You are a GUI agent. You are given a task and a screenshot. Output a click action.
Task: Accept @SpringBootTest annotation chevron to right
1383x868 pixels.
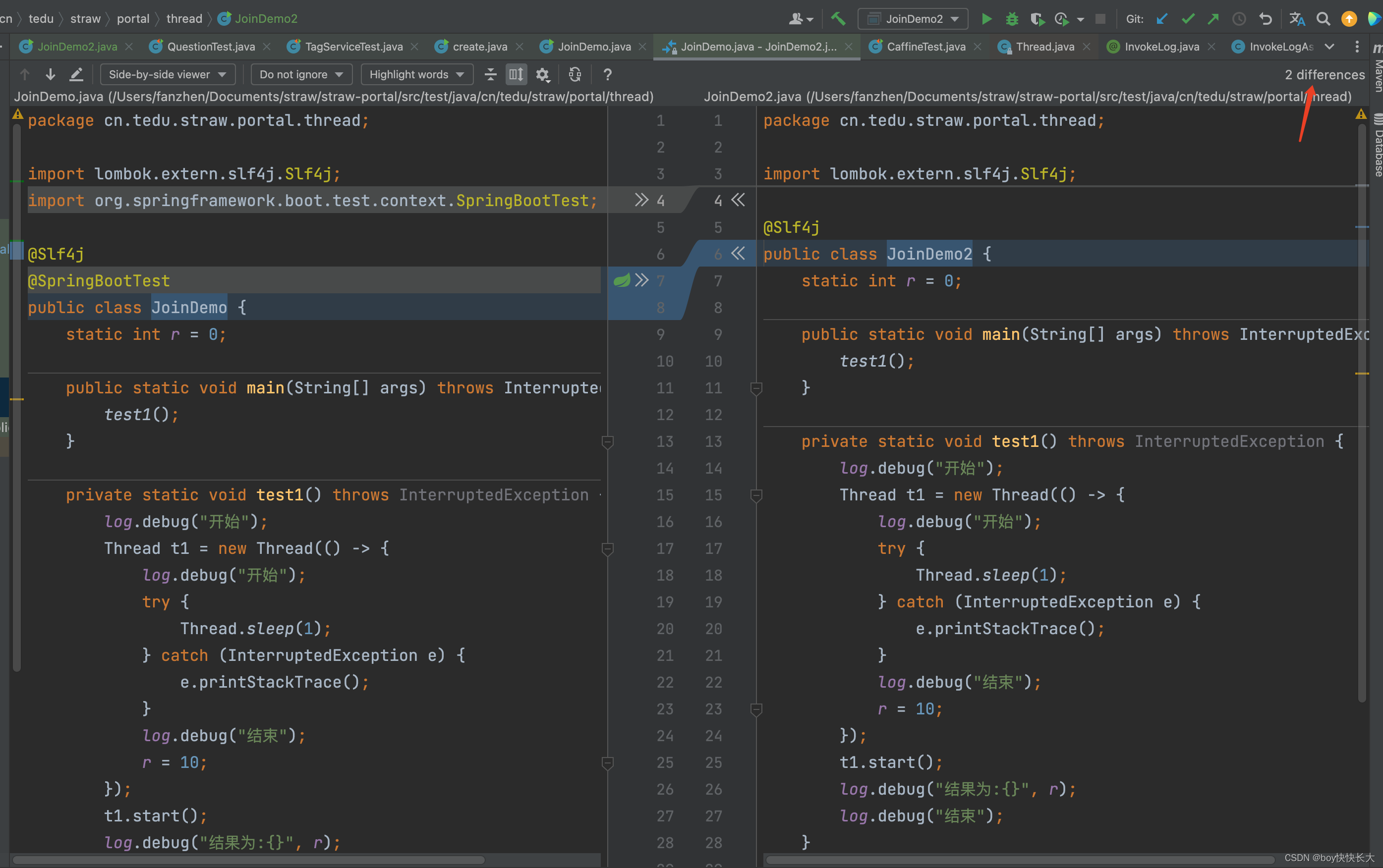(x=641, y=280)
